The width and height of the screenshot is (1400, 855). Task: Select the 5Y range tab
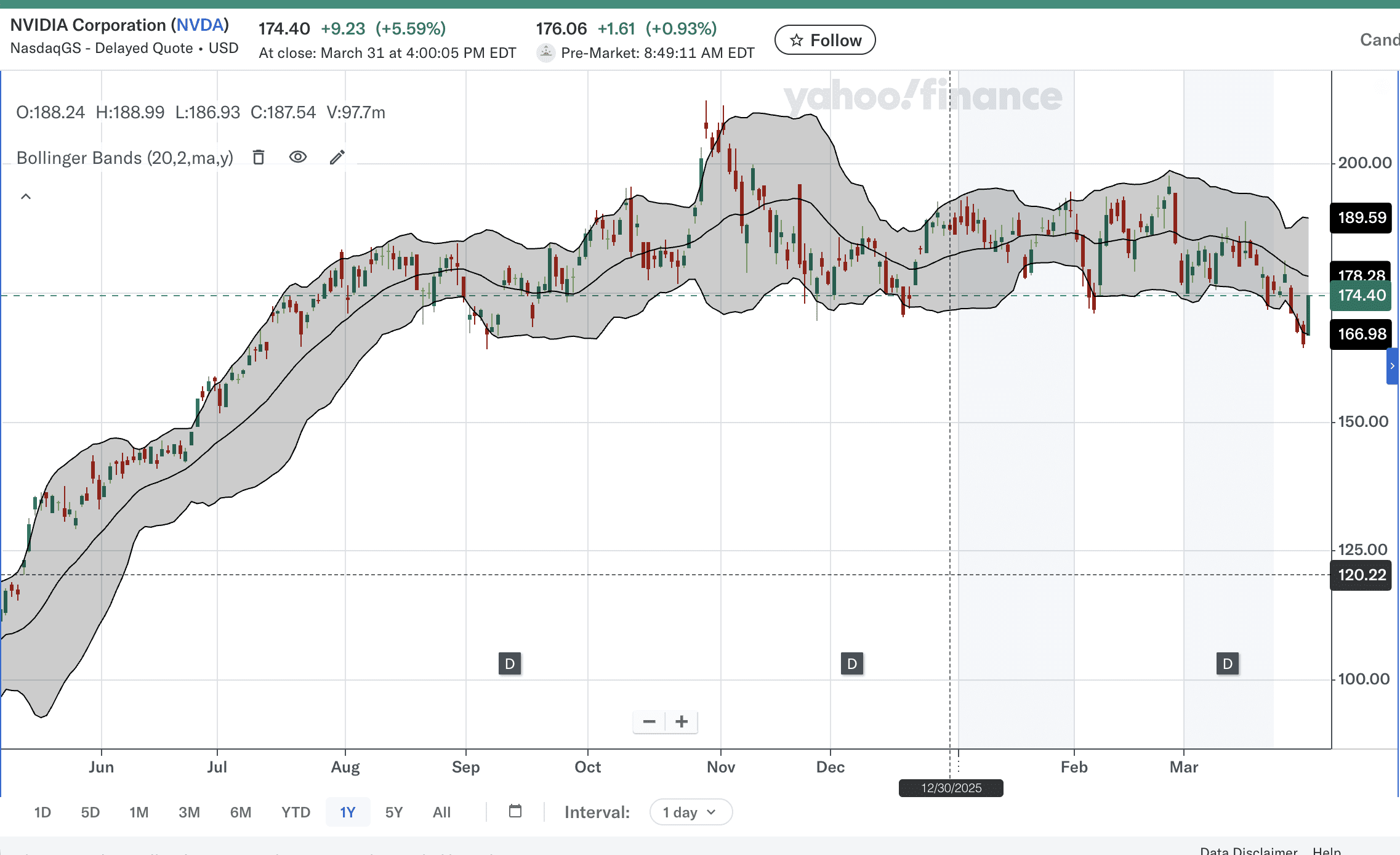click(x=394, y=812)
